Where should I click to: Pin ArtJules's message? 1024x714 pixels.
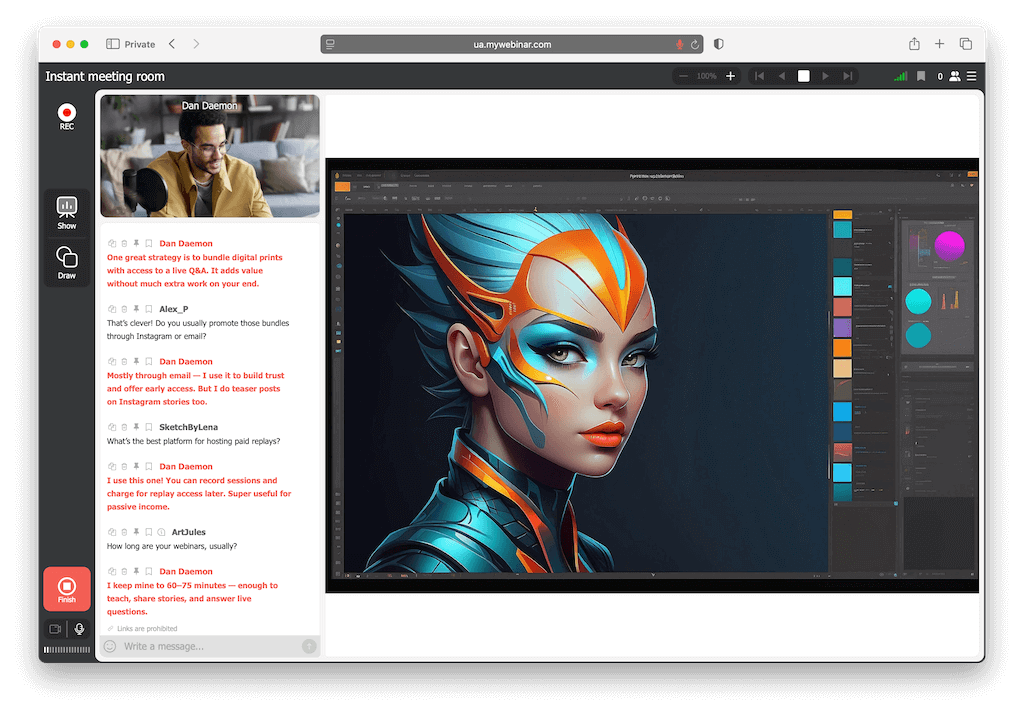[136, 532]
